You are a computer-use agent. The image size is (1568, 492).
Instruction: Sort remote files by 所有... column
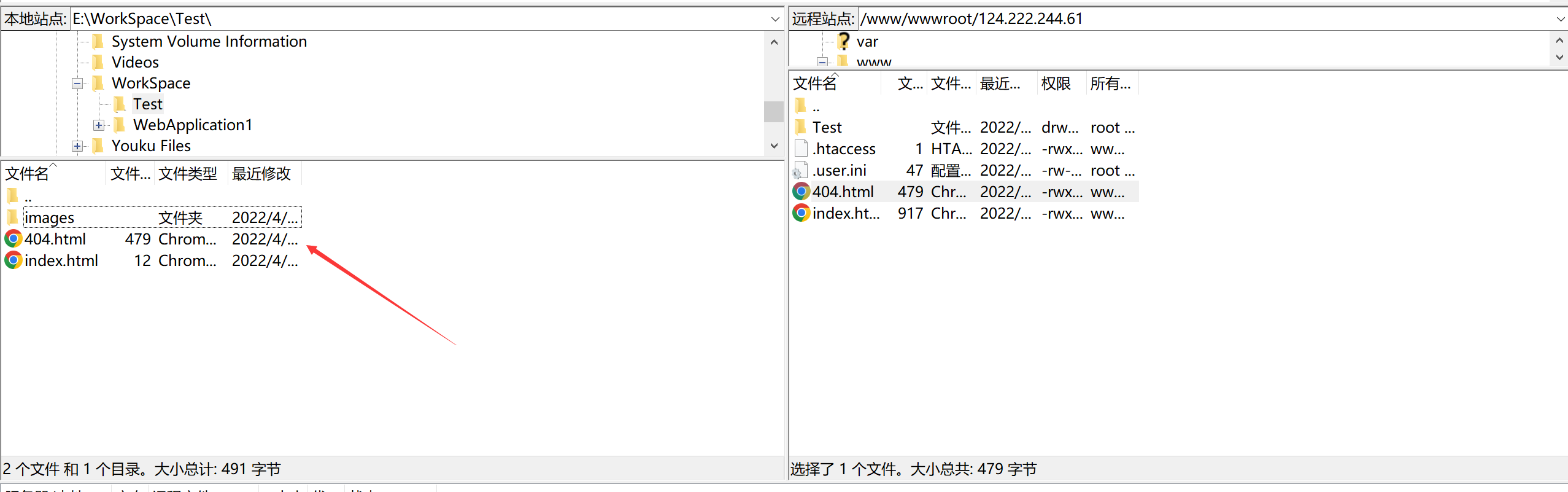(x=1112, y=84)
